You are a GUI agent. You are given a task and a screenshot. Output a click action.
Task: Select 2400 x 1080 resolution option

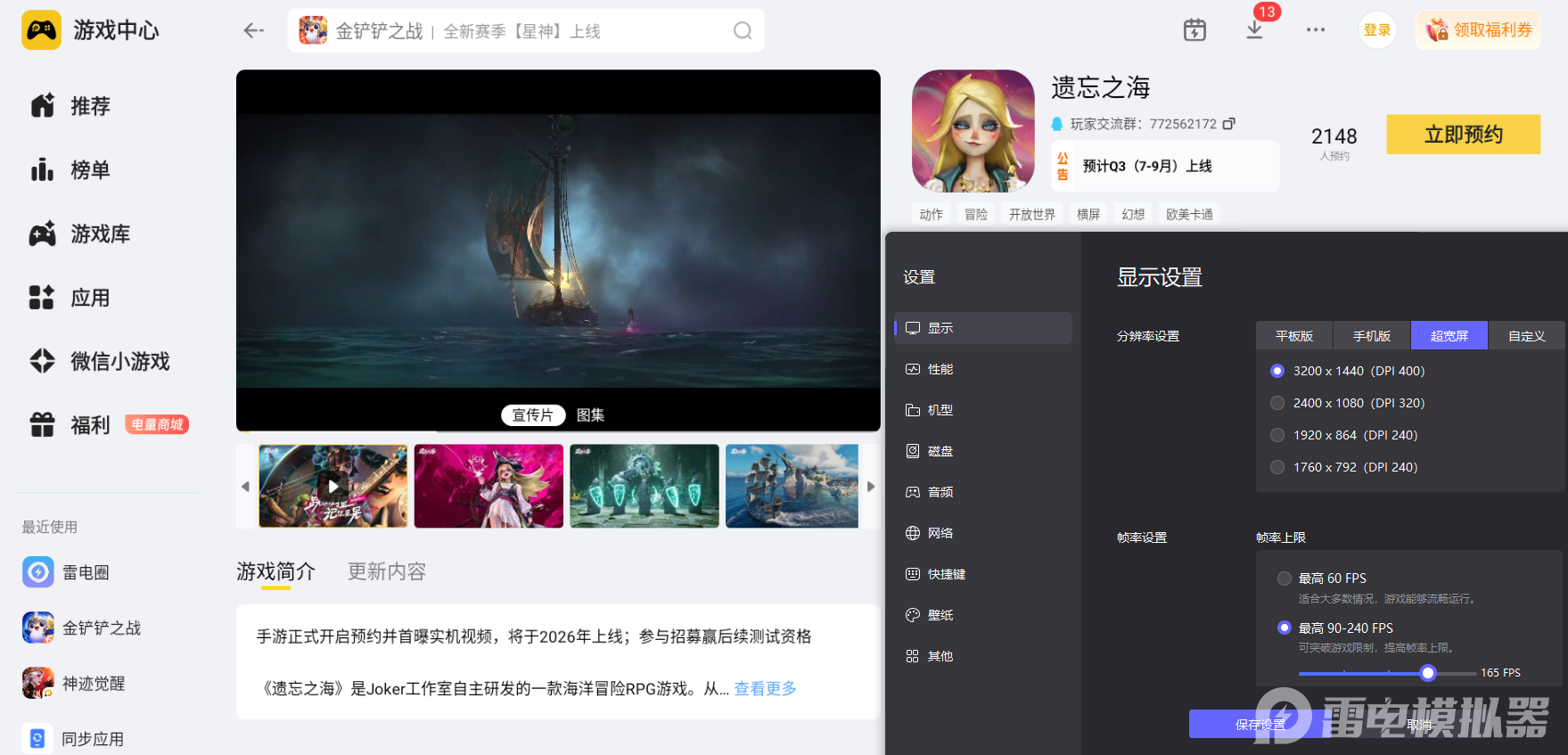pyautogui.click(x=1277, y=403)
